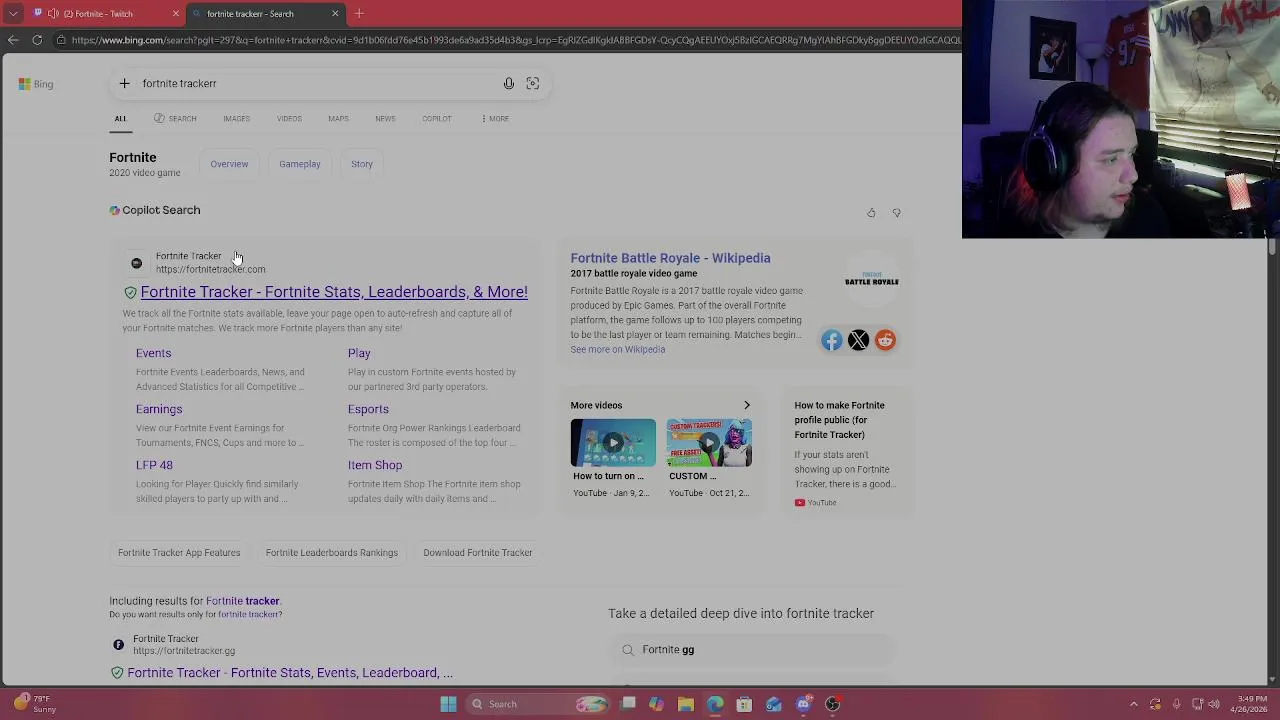Open the Esports sublink
The image size is (1280, 720).
point(368,409)
